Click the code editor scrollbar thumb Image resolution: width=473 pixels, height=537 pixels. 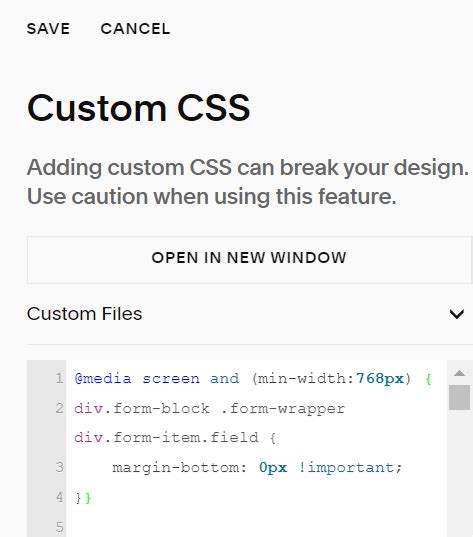(x=459, y=397)
